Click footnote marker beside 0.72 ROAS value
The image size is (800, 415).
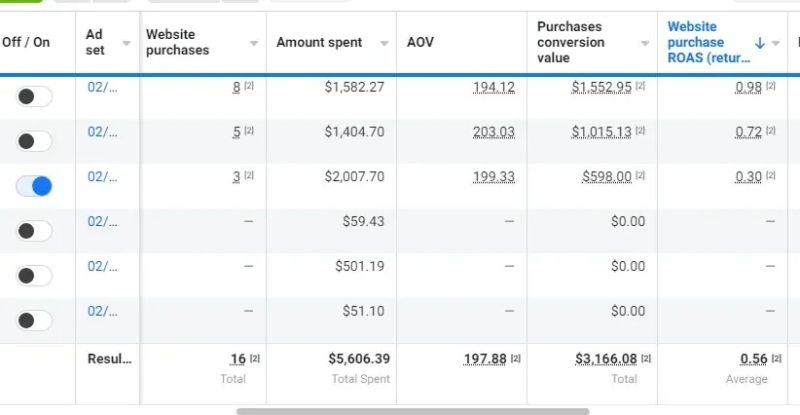coord(769,132)
